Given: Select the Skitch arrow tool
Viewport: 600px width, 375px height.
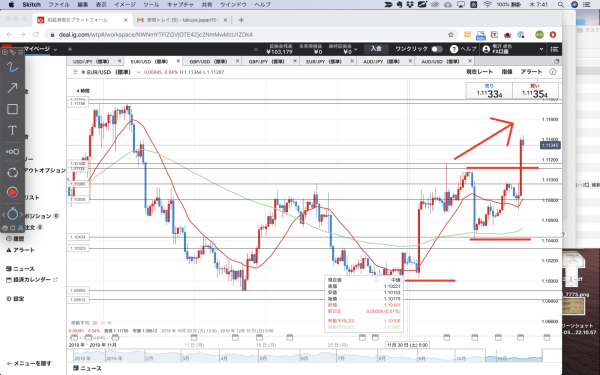Looking at the screenshot, I should click(12, 88).
